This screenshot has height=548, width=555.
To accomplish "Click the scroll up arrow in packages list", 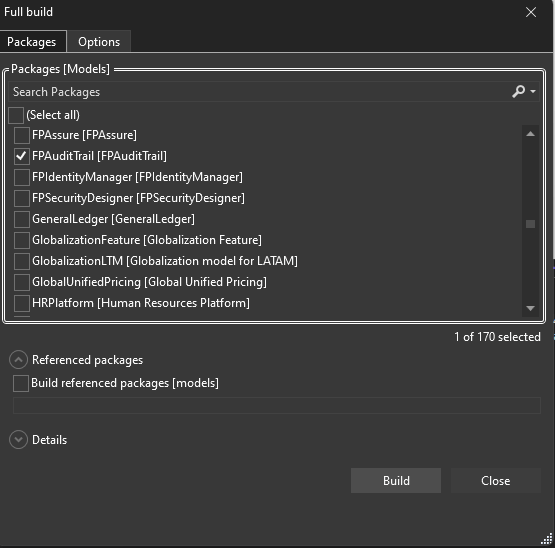I will click(530, 134).
